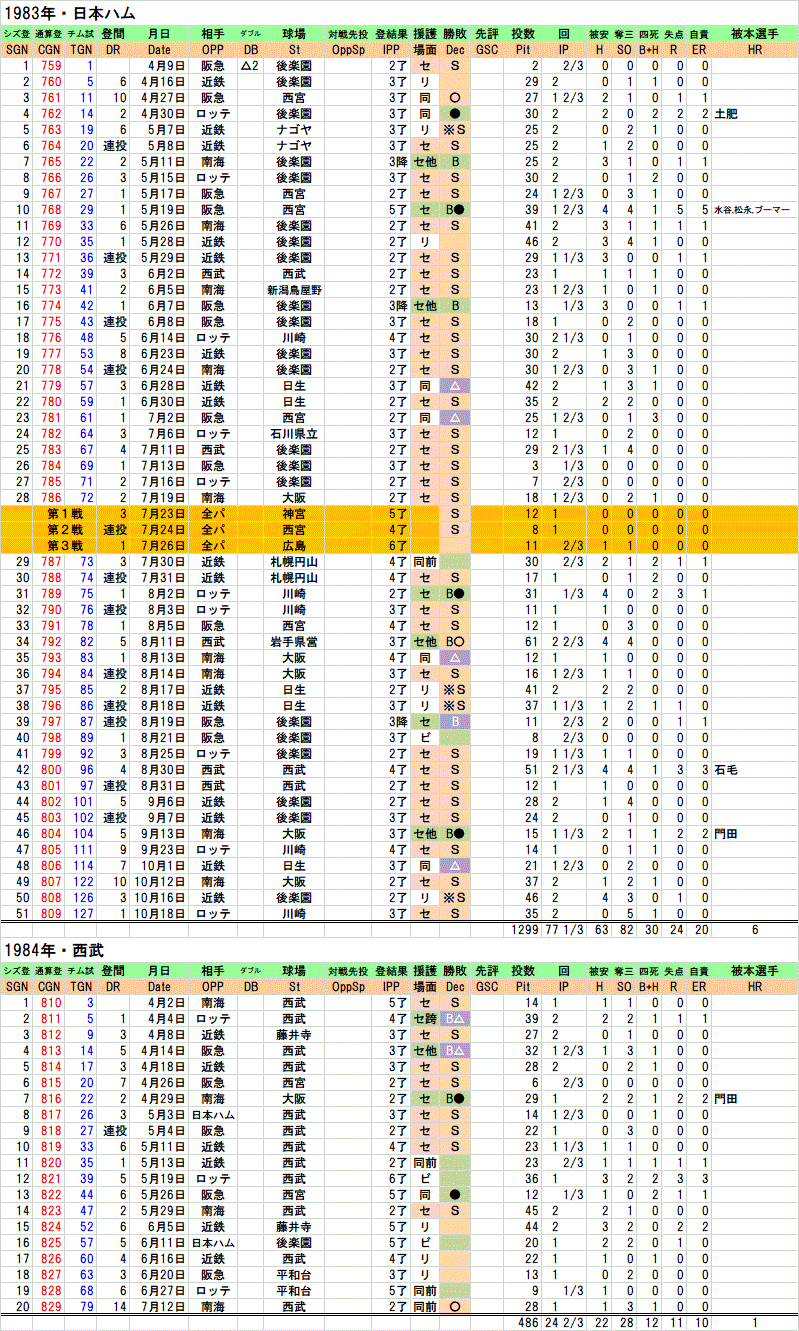Select the stadium cell 岩手県営
Image resolution: width=799 pixels, height=1331 pixels.
[294, 641]
